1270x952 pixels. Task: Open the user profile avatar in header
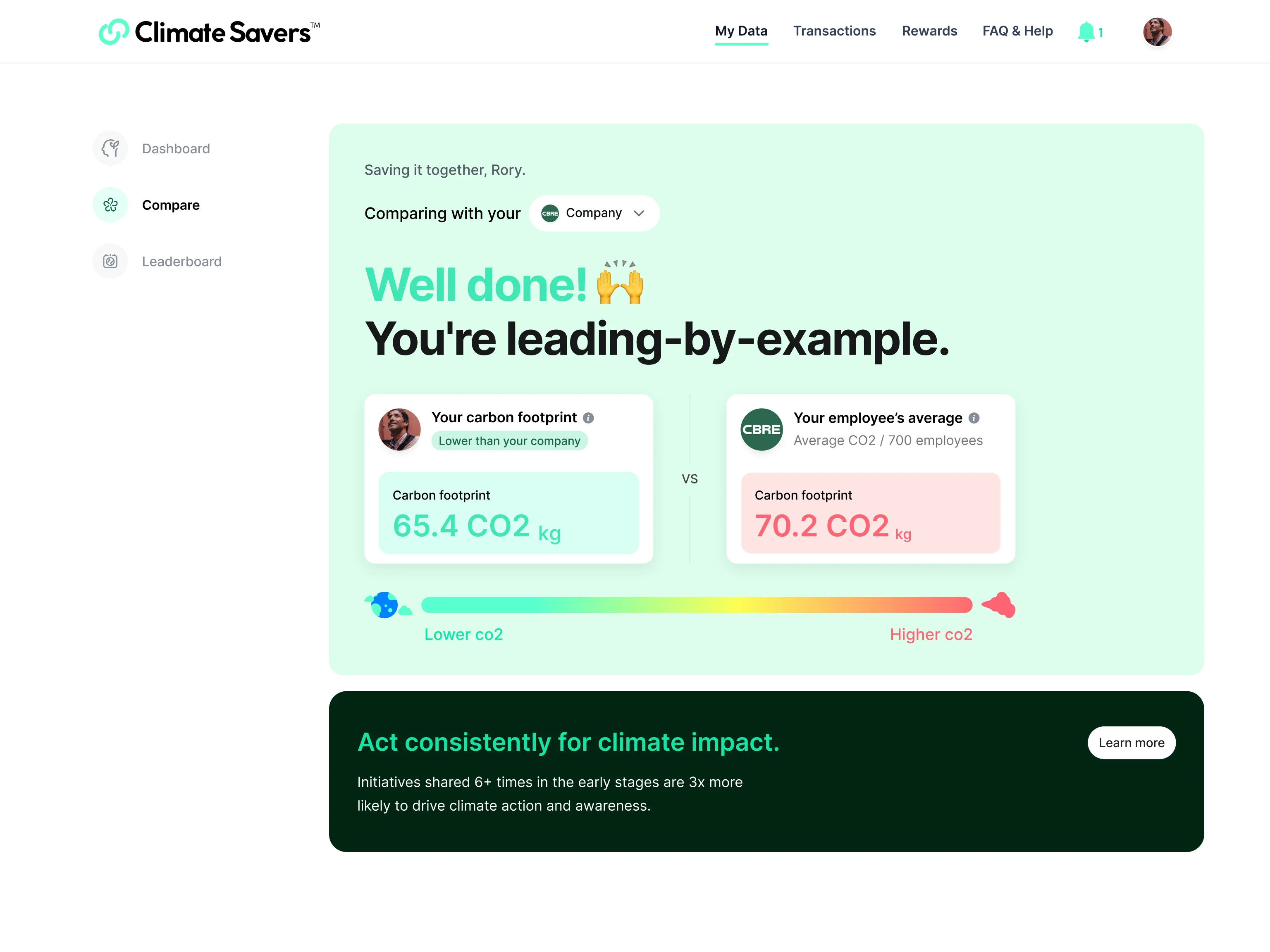coord(1157,31)
